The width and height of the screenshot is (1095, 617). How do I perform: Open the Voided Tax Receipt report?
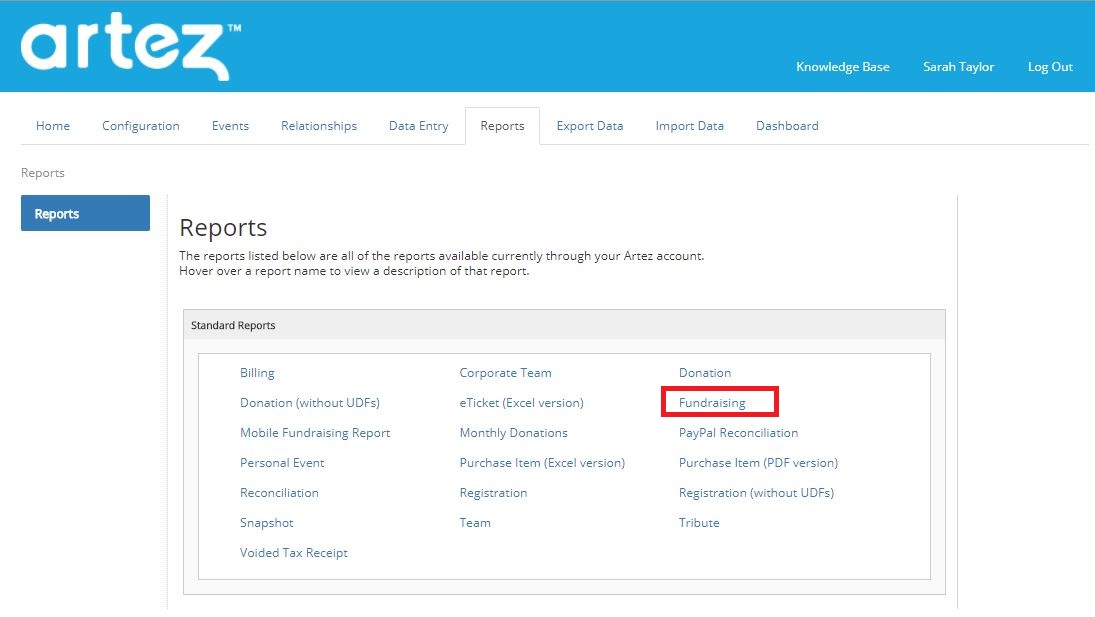click(294, 553)
